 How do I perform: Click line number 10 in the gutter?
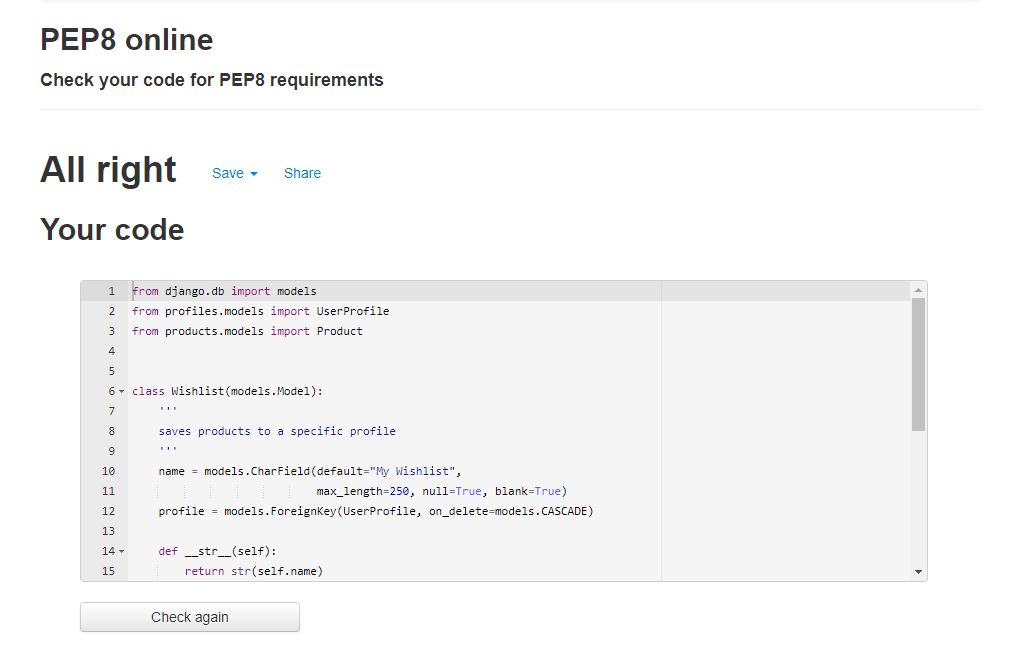click(108, 471)
